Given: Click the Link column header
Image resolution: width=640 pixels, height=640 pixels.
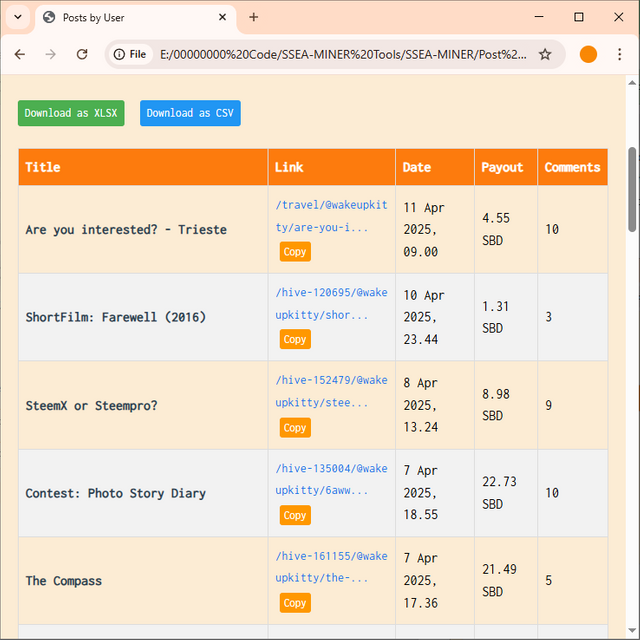Looking at the screenshot, I should [x=332, y=167].
